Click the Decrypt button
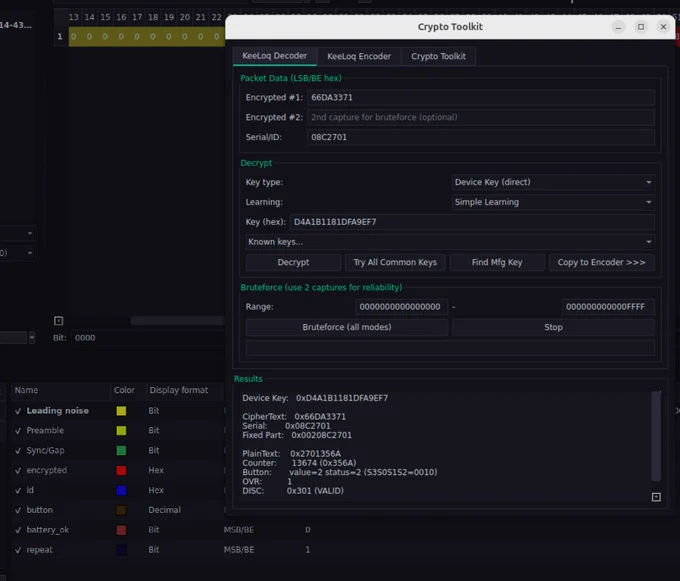Viewport: 680px width, 581px height. (x=293, y=262)
